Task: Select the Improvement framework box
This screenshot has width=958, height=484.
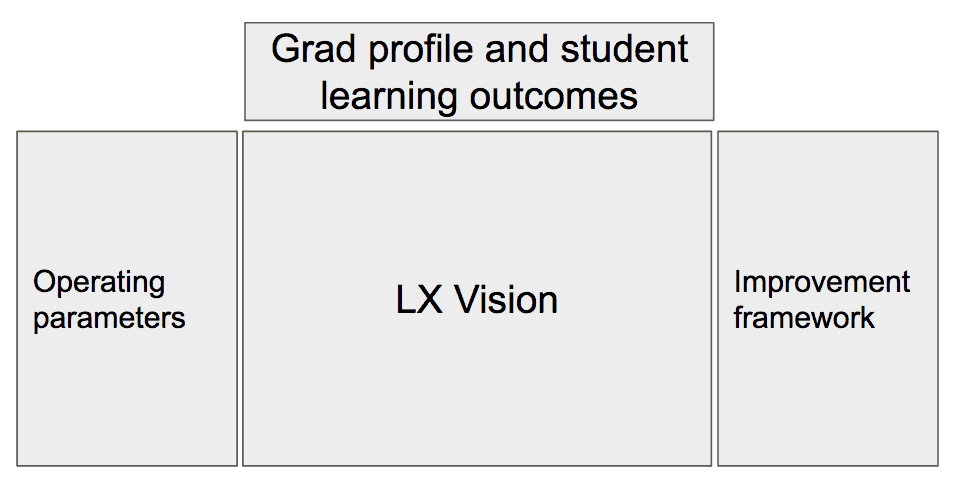Action: tap(828, 298)
